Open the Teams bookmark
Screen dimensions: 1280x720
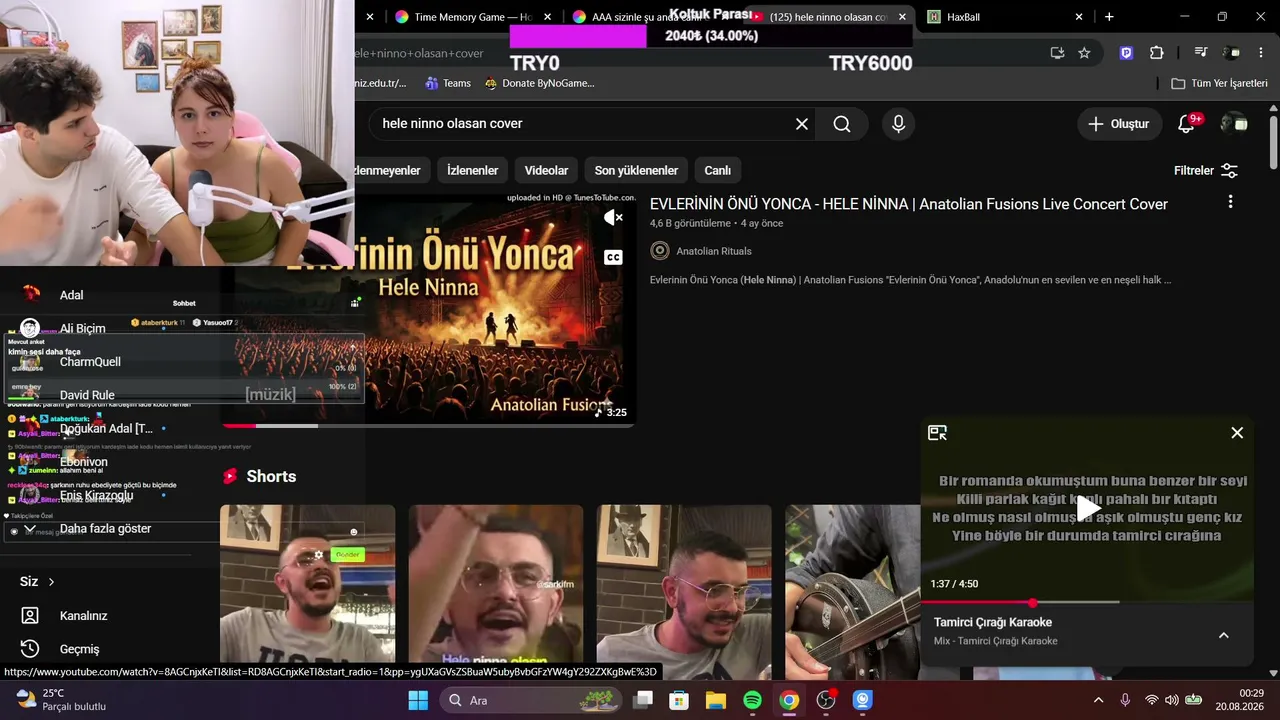click(448, 83)
